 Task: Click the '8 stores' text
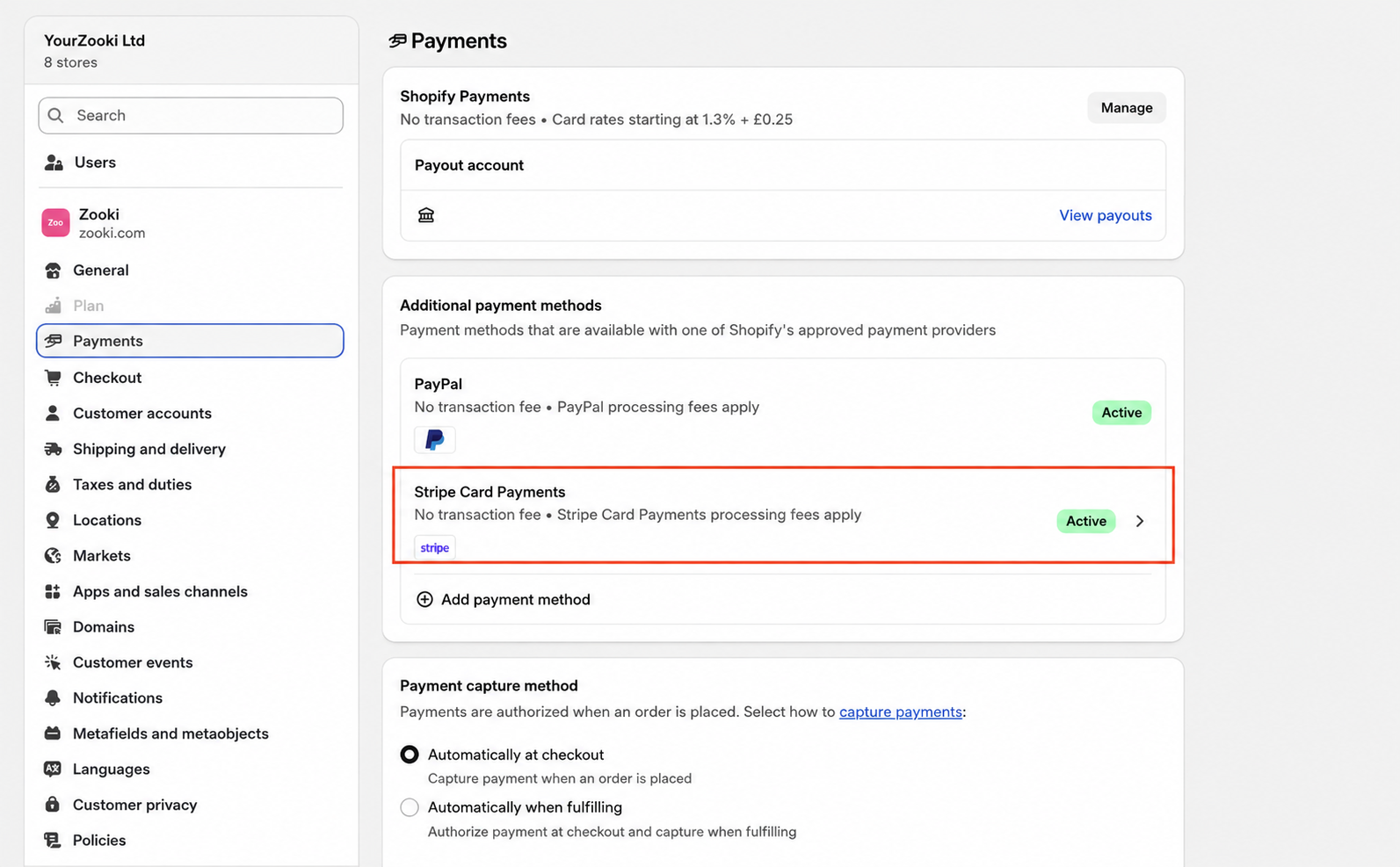coord(70,62)
